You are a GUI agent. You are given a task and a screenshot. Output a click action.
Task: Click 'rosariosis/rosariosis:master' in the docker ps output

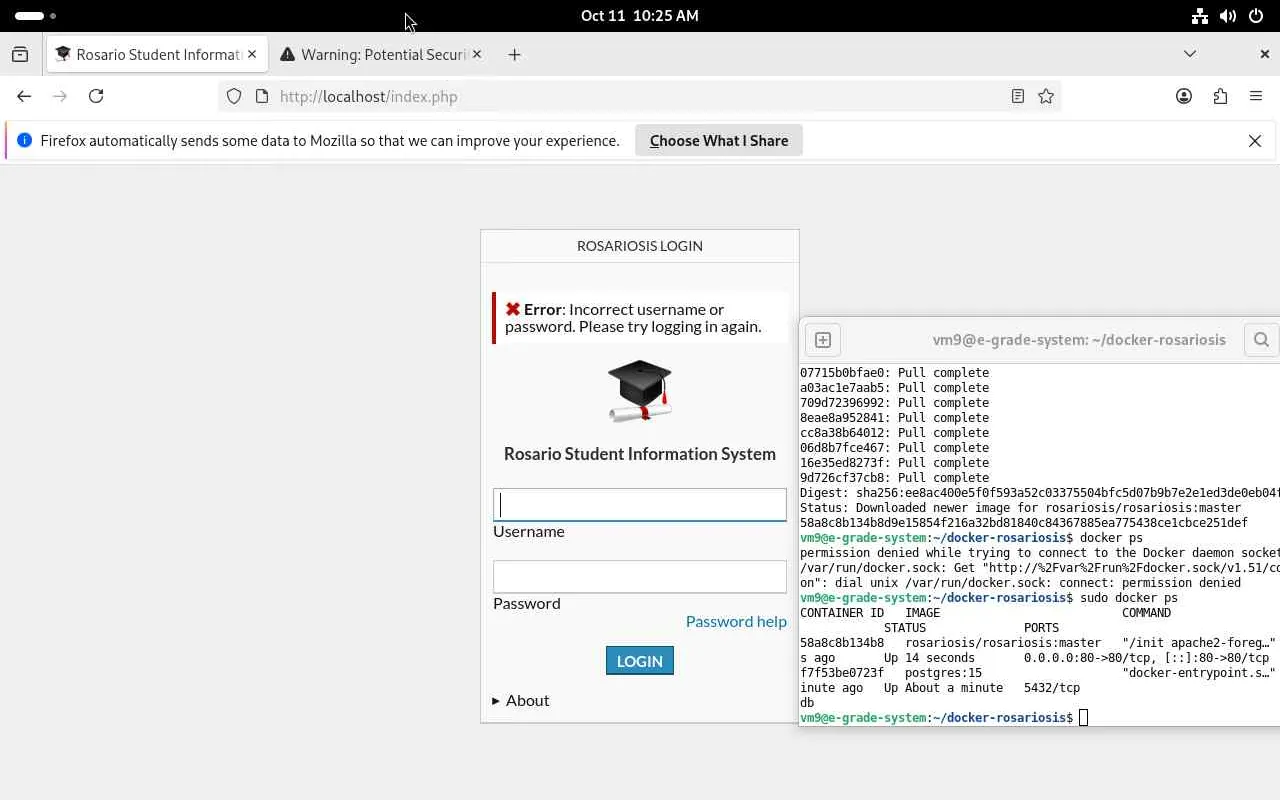click(1003, 643)
